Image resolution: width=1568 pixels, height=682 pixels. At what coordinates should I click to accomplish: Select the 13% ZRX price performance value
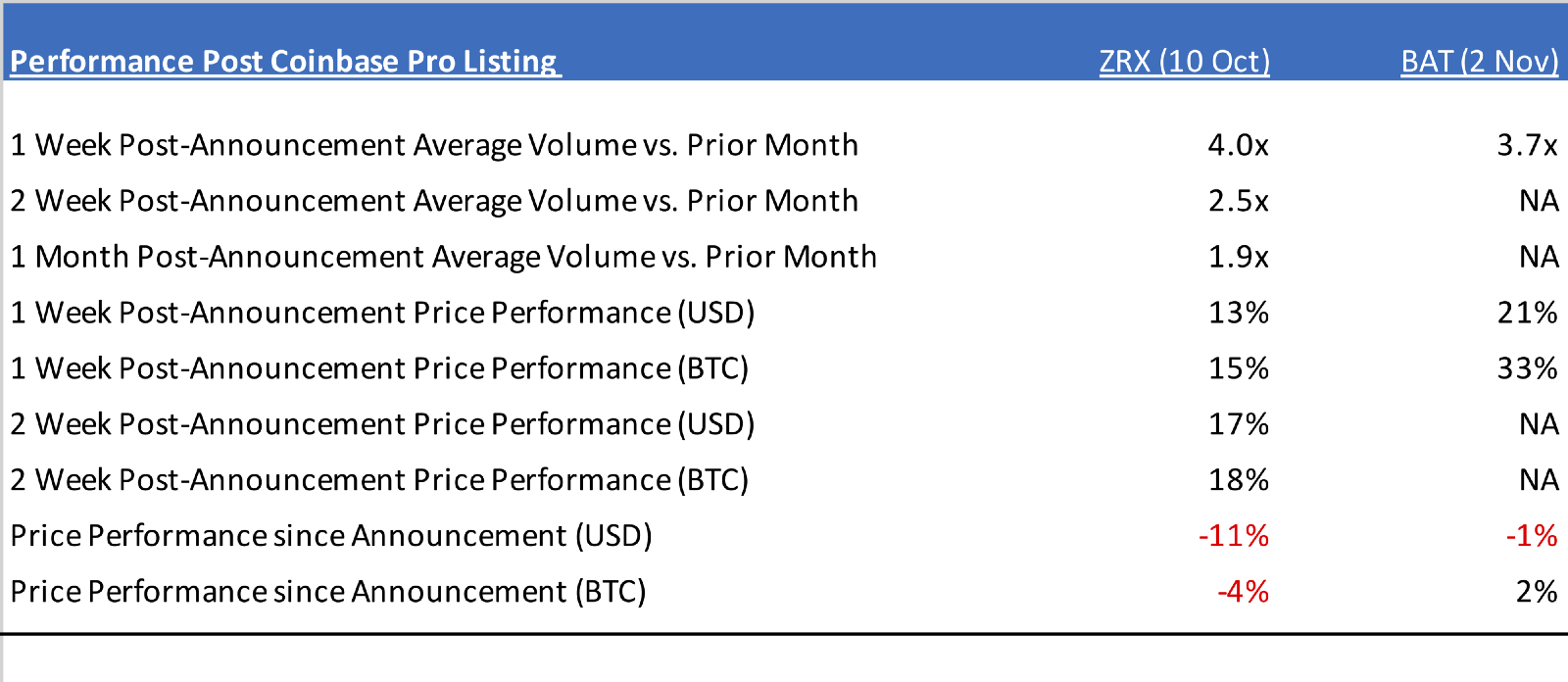coord(1239,313)
